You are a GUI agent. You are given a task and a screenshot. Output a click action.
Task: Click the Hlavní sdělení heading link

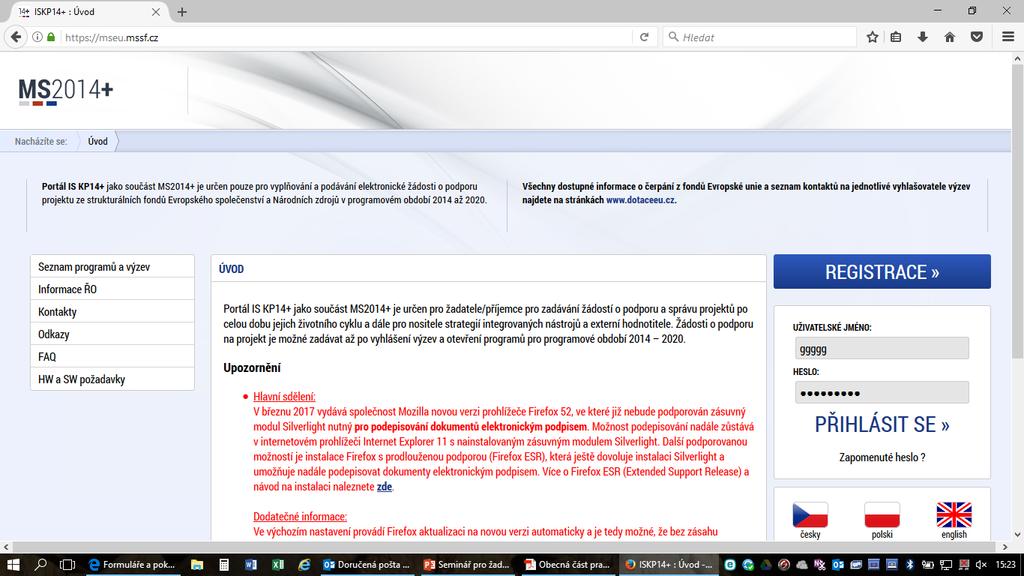click(284, 396)
